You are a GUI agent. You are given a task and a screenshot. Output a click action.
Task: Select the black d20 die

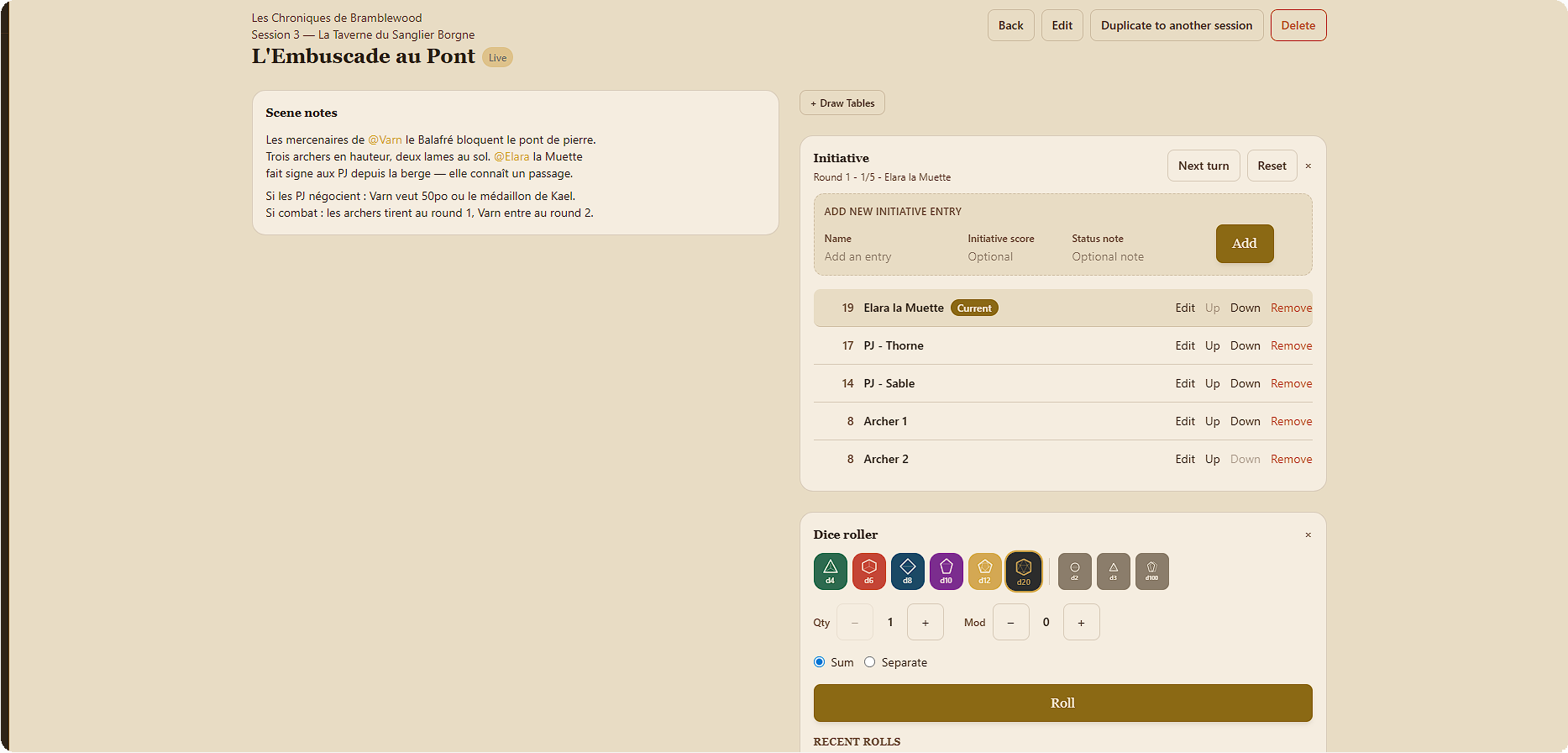(x=1023, y=571)
